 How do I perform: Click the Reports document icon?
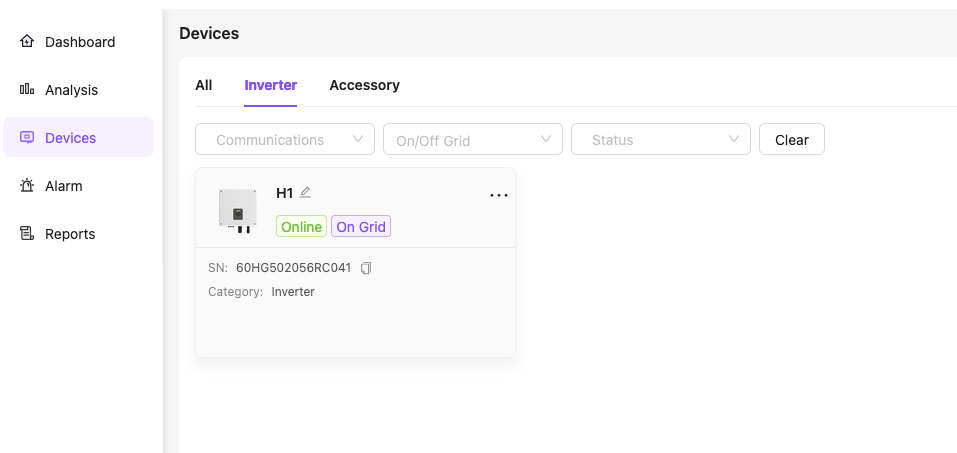(x=27, y=234)
